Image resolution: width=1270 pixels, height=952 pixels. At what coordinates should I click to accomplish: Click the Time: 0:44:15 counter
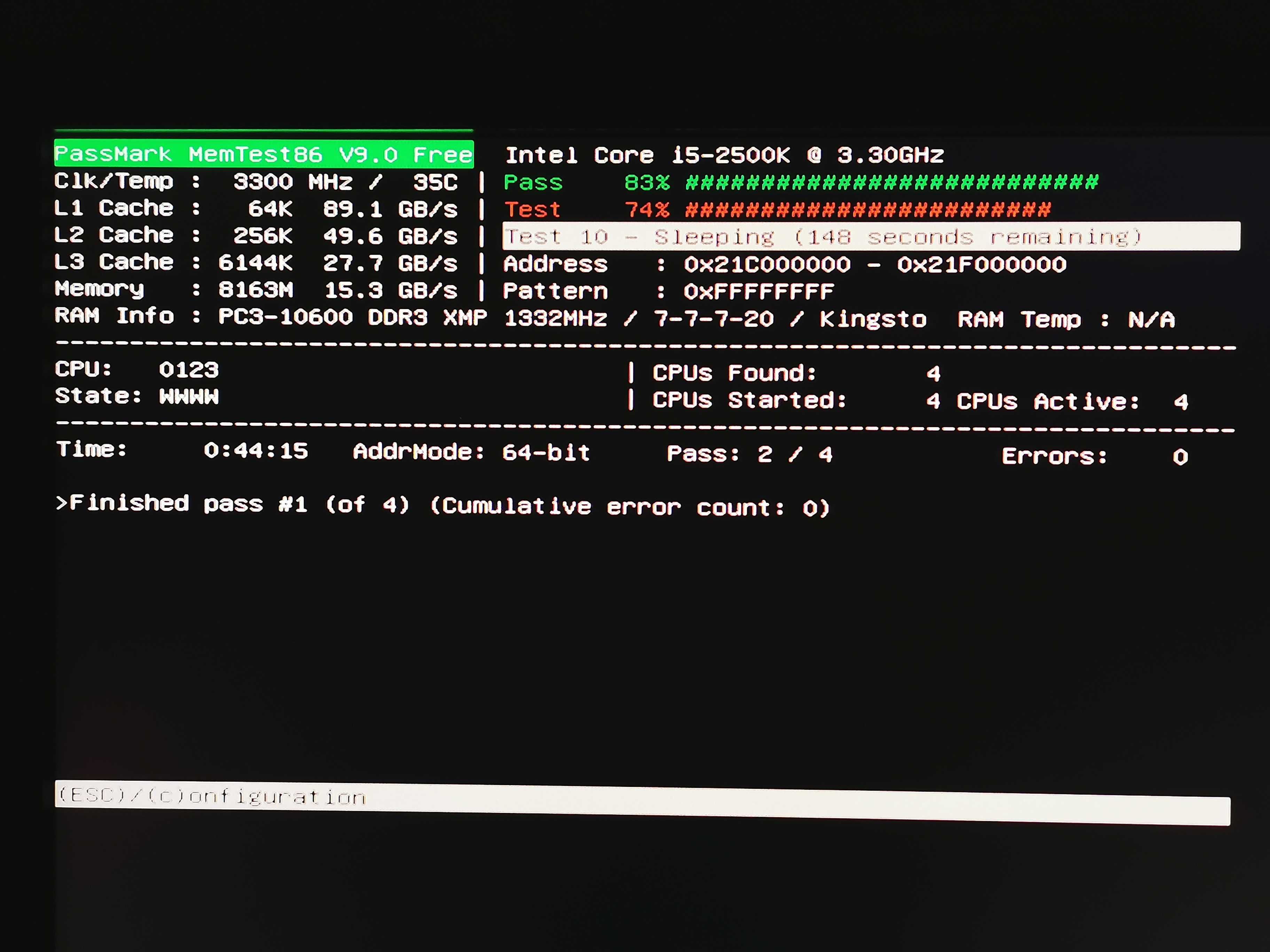click(x=182, y=450)
